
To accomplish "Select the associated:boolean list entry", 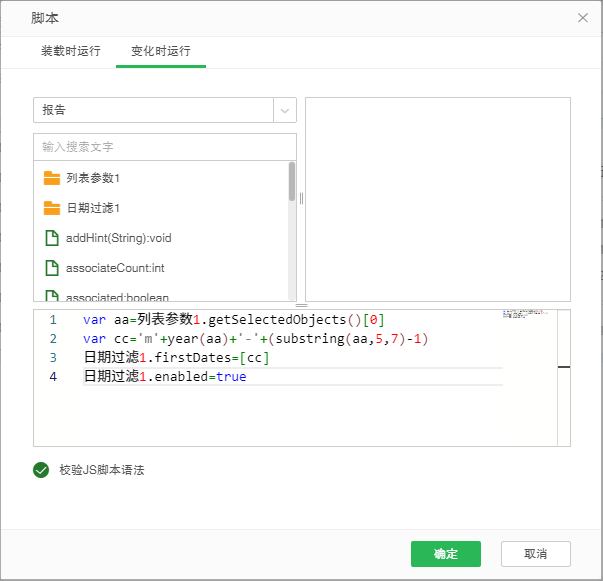I will [x=117, y=296].
